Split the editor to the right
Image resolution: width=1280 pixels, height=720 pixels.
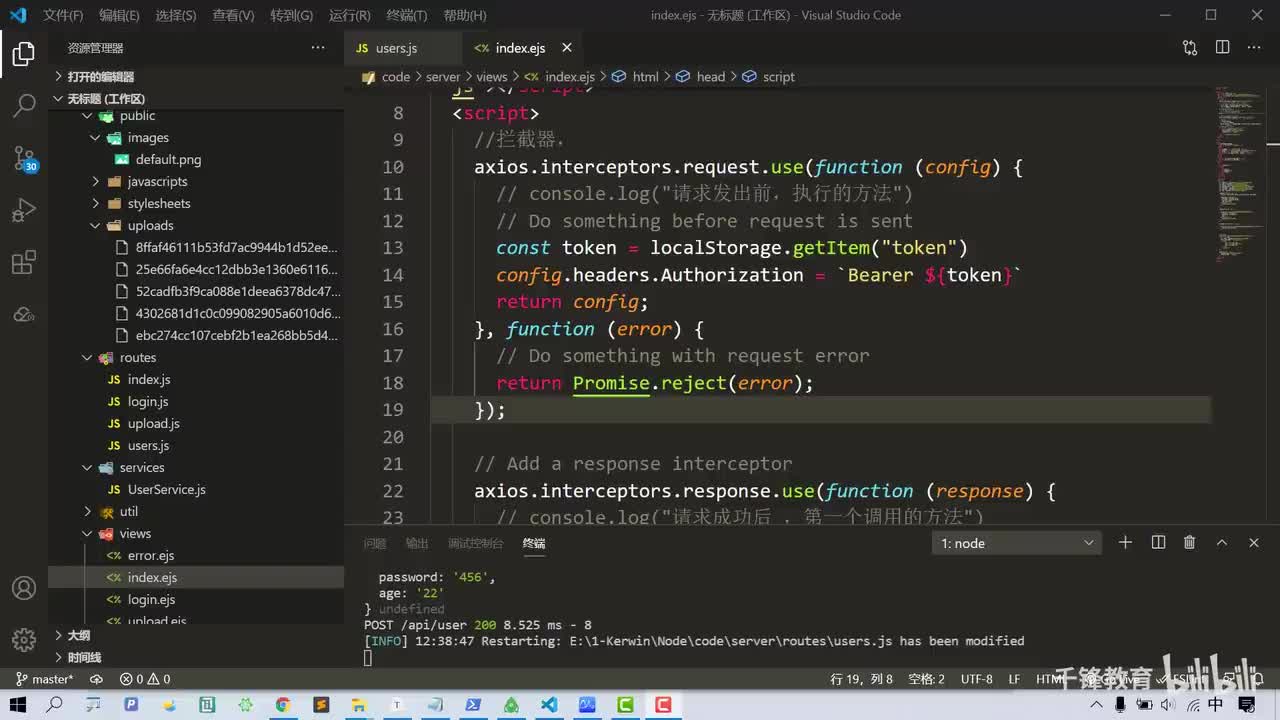click(1222, 48)
